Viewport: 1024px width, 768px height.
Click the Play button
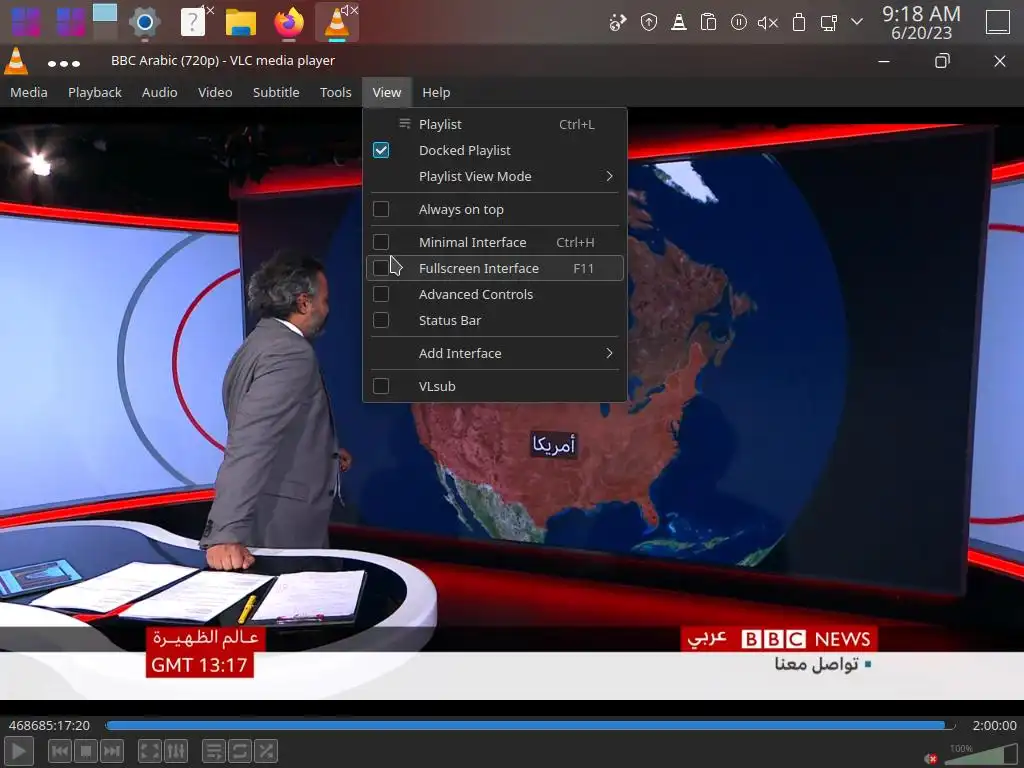19,751
